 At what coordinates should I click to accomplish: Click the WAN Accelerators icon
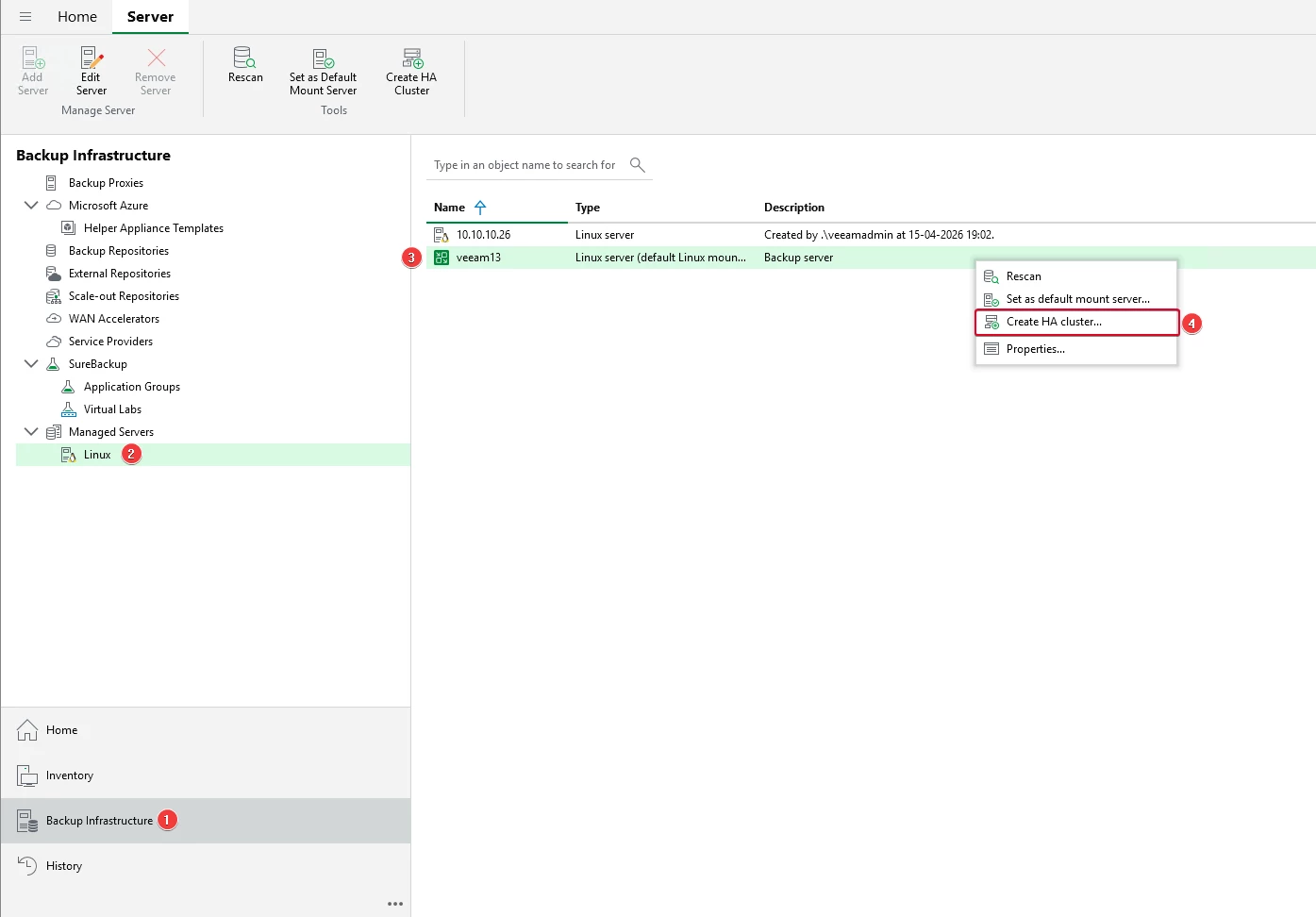point(54,319)
